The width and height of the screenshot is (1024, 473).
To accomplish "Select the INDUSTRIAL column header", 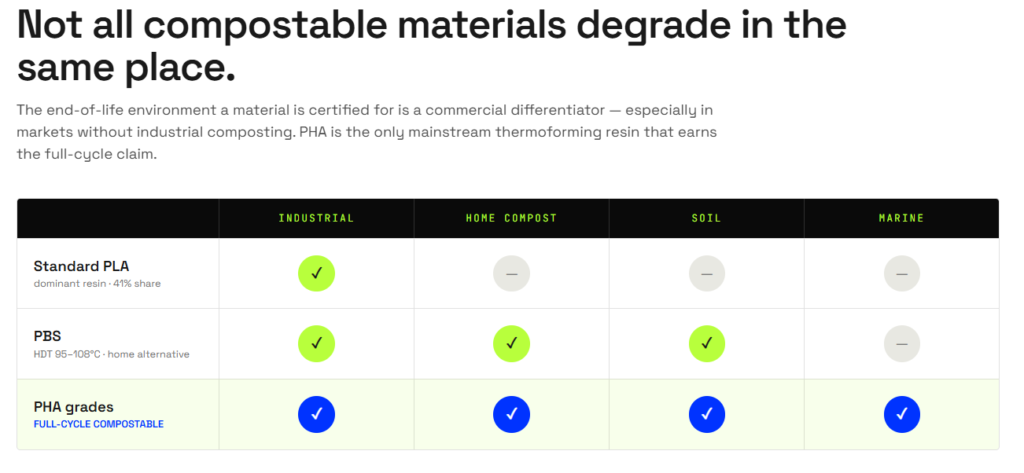I will tap(316, 218).
